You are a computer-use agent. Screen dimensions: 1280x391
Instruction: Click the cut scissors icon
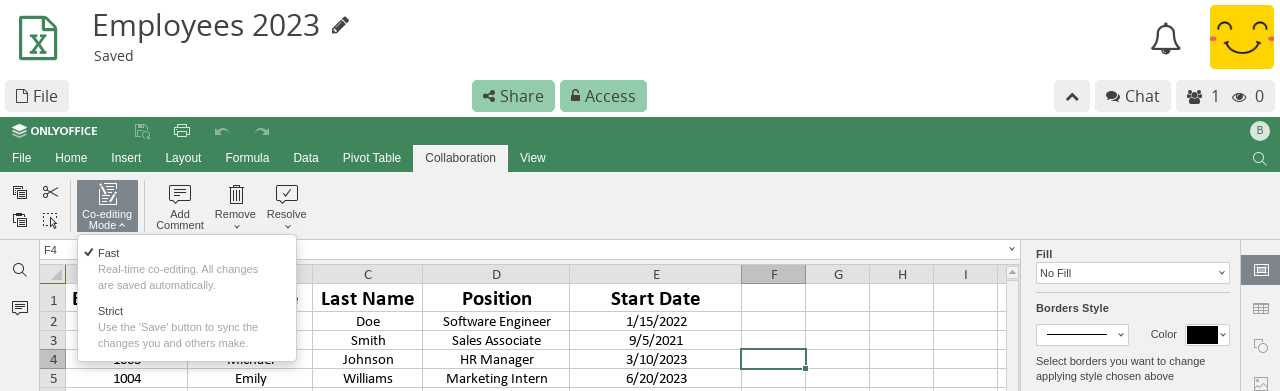51,192
